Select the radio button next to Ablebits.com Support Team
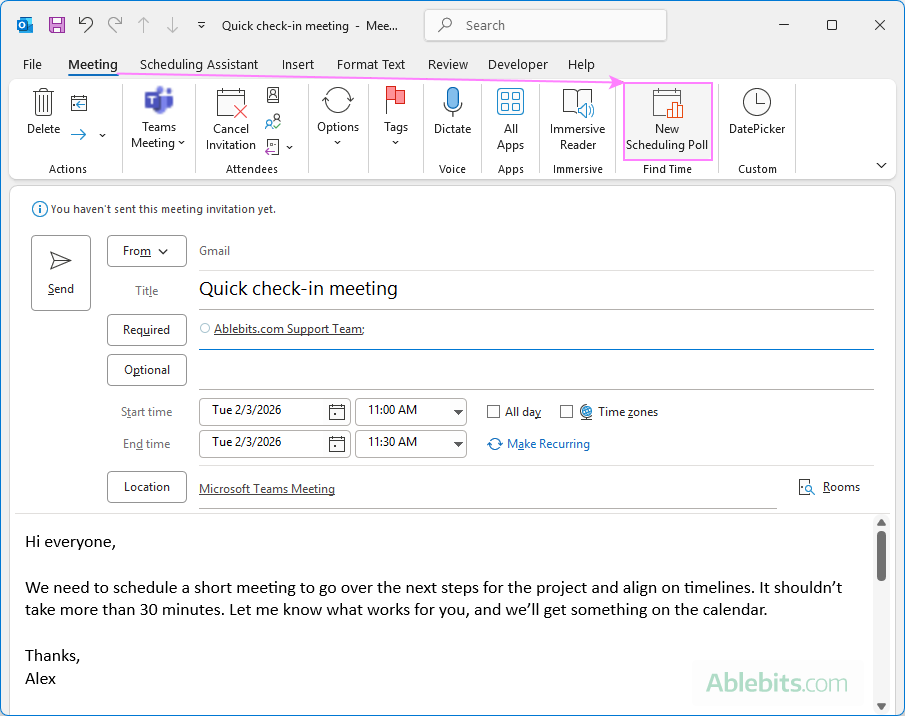 click(204, 328)
